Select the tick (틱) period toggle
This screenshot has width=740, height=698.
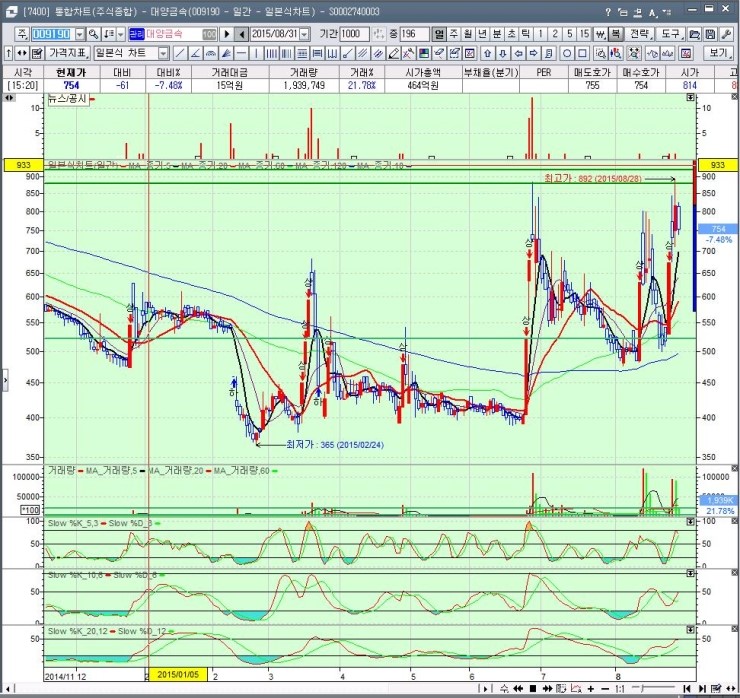click(526, 34)
